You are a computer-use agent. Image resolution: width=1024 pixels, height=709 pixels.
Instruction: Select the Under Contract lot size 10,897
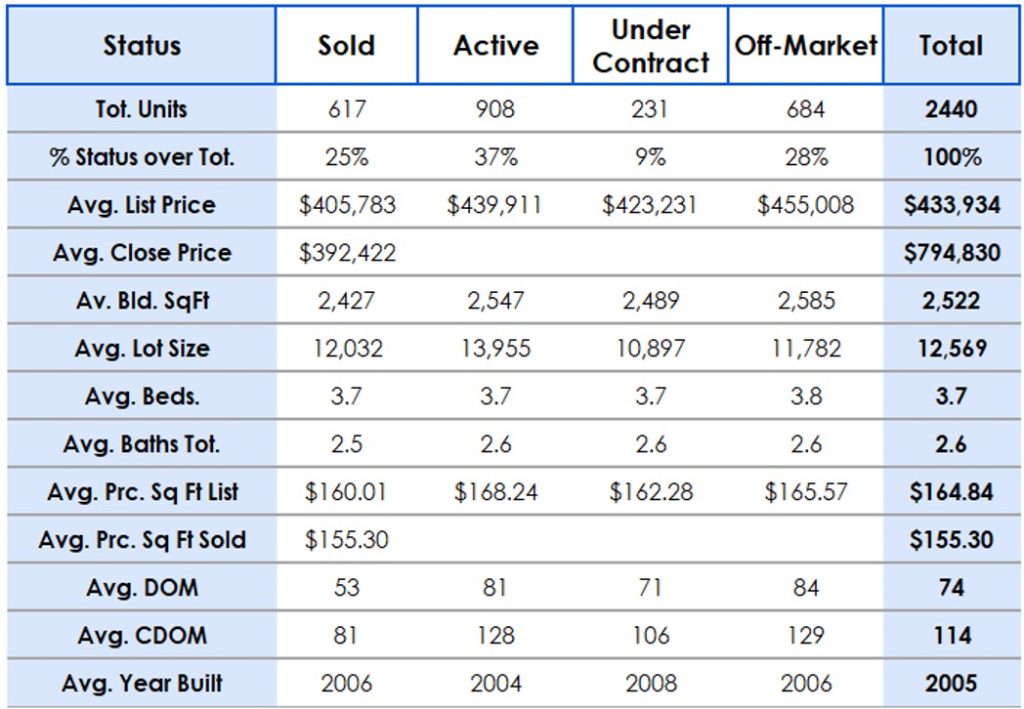click(x=650, y=349)
